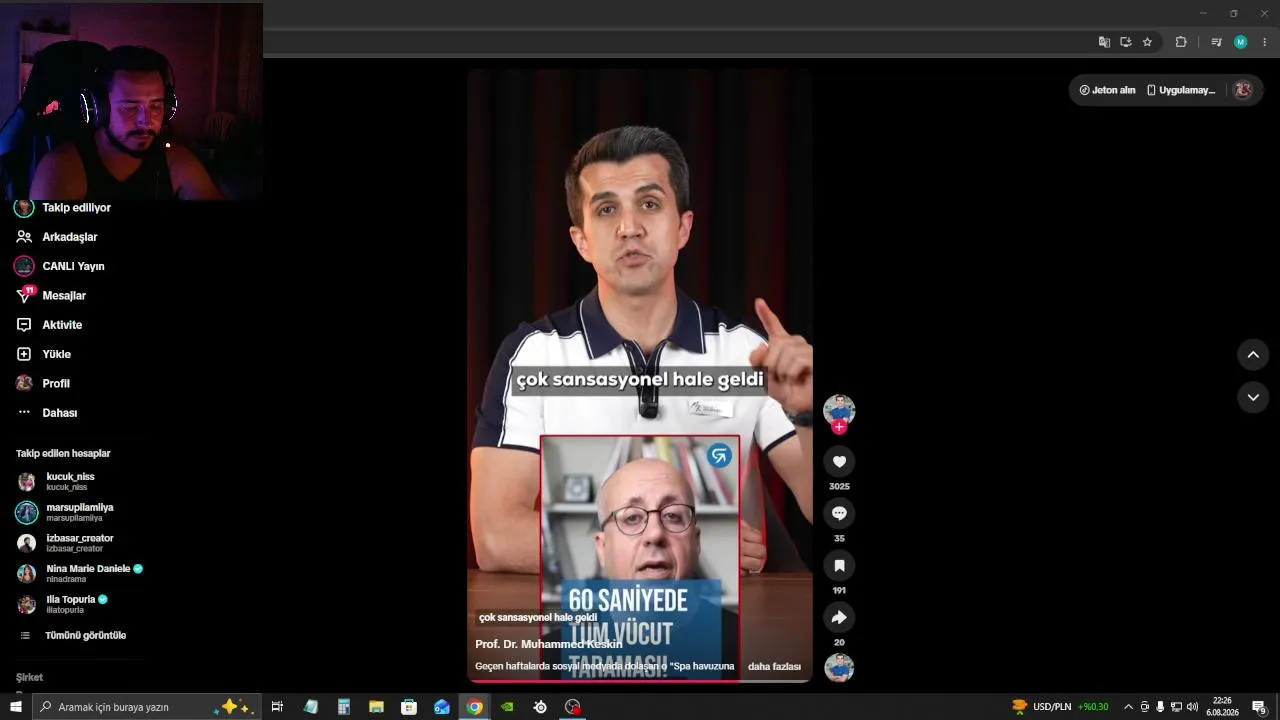Open the NVIDIA app from the taskbar
Viewport: 1280px width, 720px height.
pyautogui.click(x=507, y=707)
